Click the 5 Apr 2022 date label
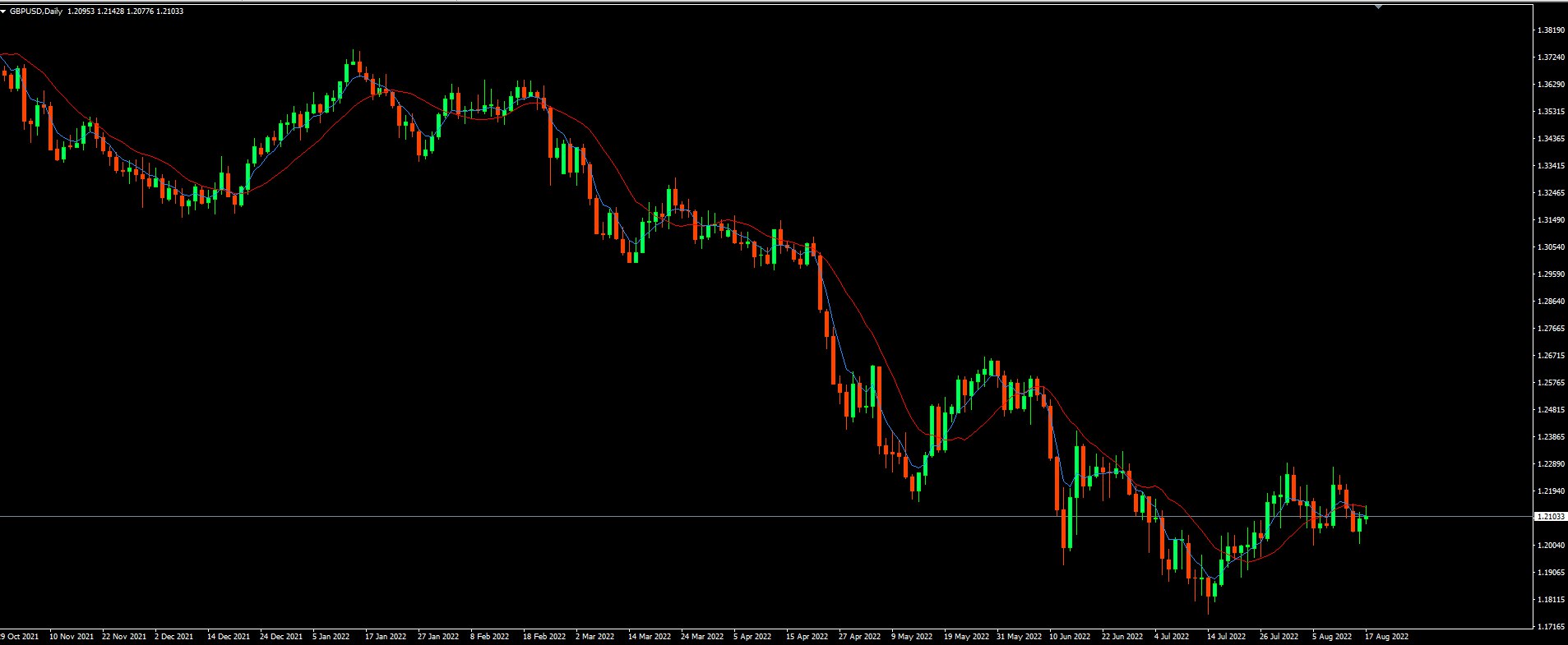The image size is (1568, 645). pos(752,637)
